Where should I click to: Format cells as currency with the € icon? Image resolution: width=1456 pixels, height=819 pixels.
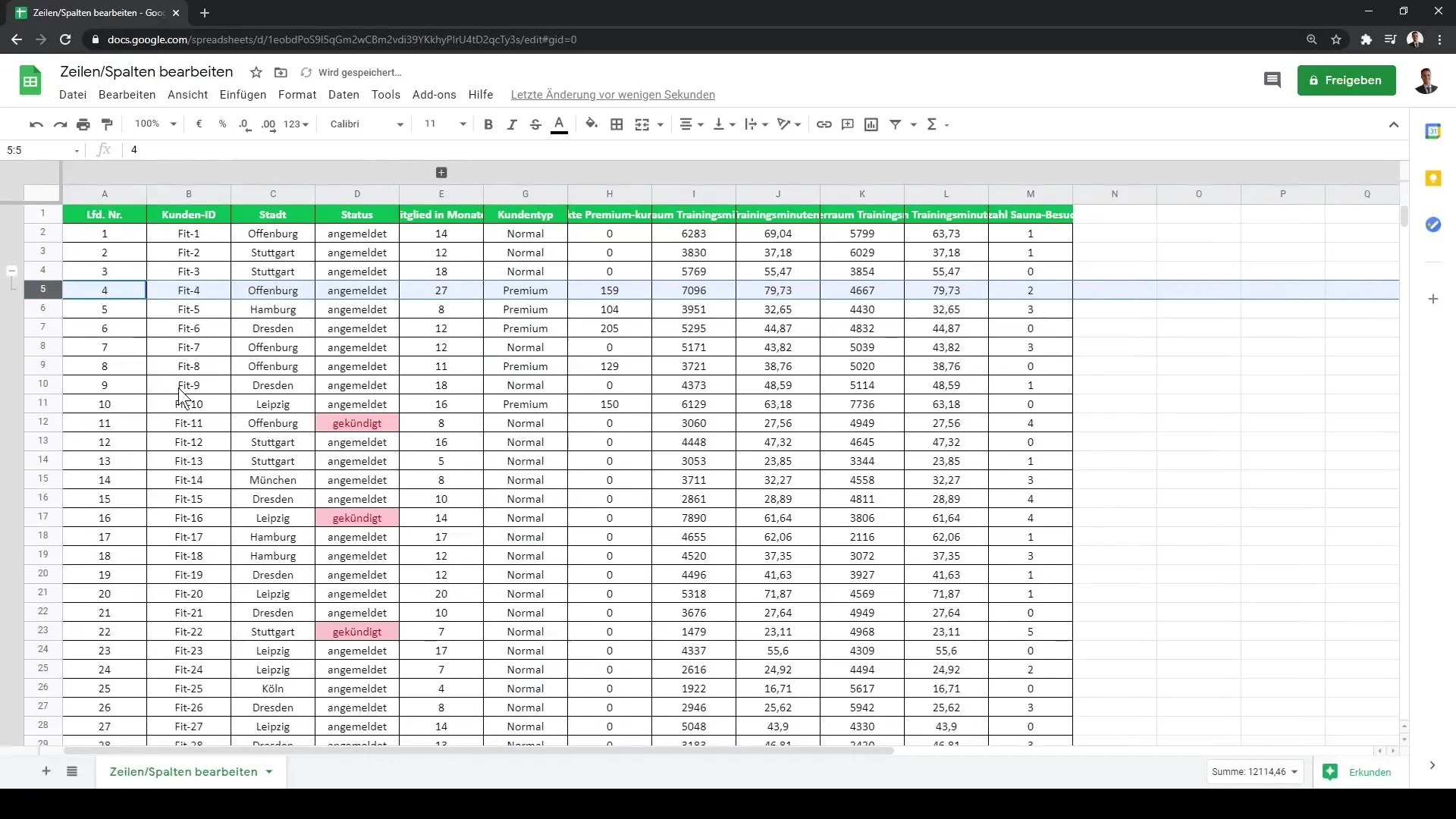[199, 124]
